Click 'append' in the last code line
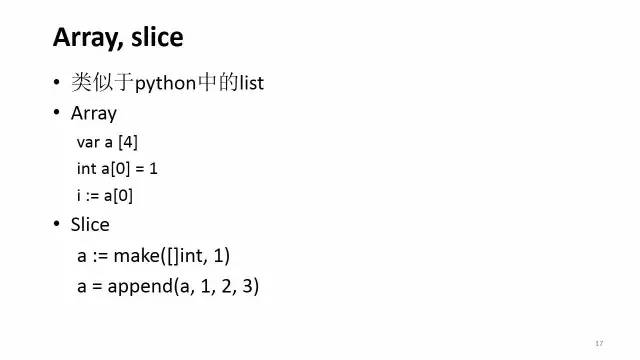 140,287
